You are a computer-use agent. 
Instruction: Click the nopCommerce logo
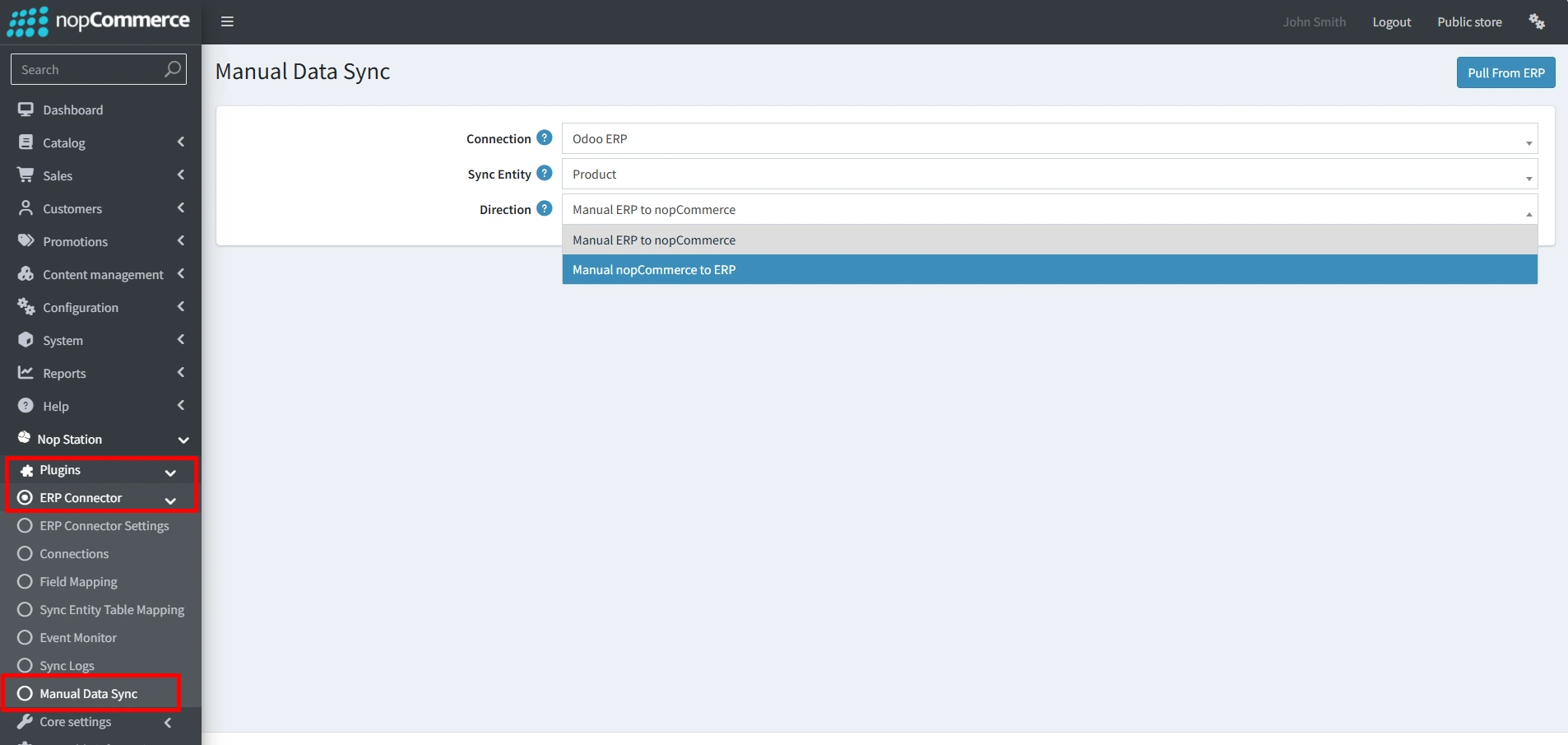tap(99, 21)
